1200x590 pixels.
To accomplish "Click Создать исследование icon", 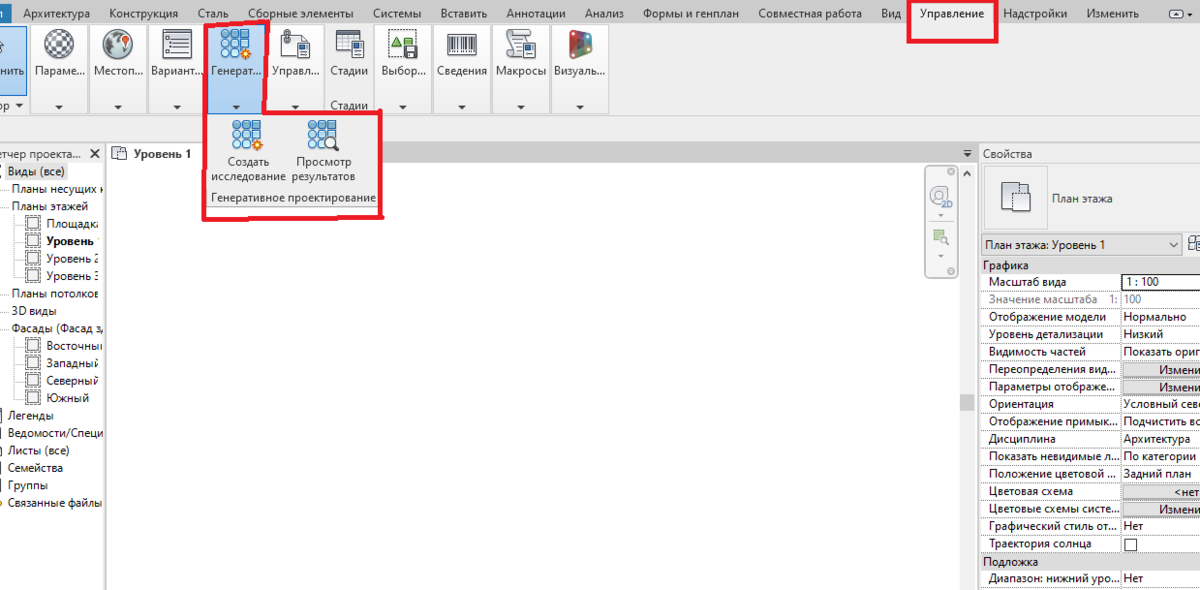I will tap(247, 135).
